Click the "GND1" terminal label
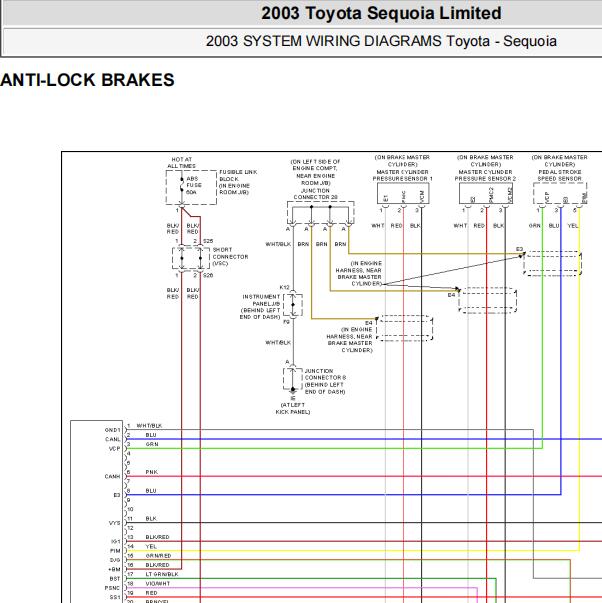The width and height of the screenshot is (602, 603). [x=113, y=430]
